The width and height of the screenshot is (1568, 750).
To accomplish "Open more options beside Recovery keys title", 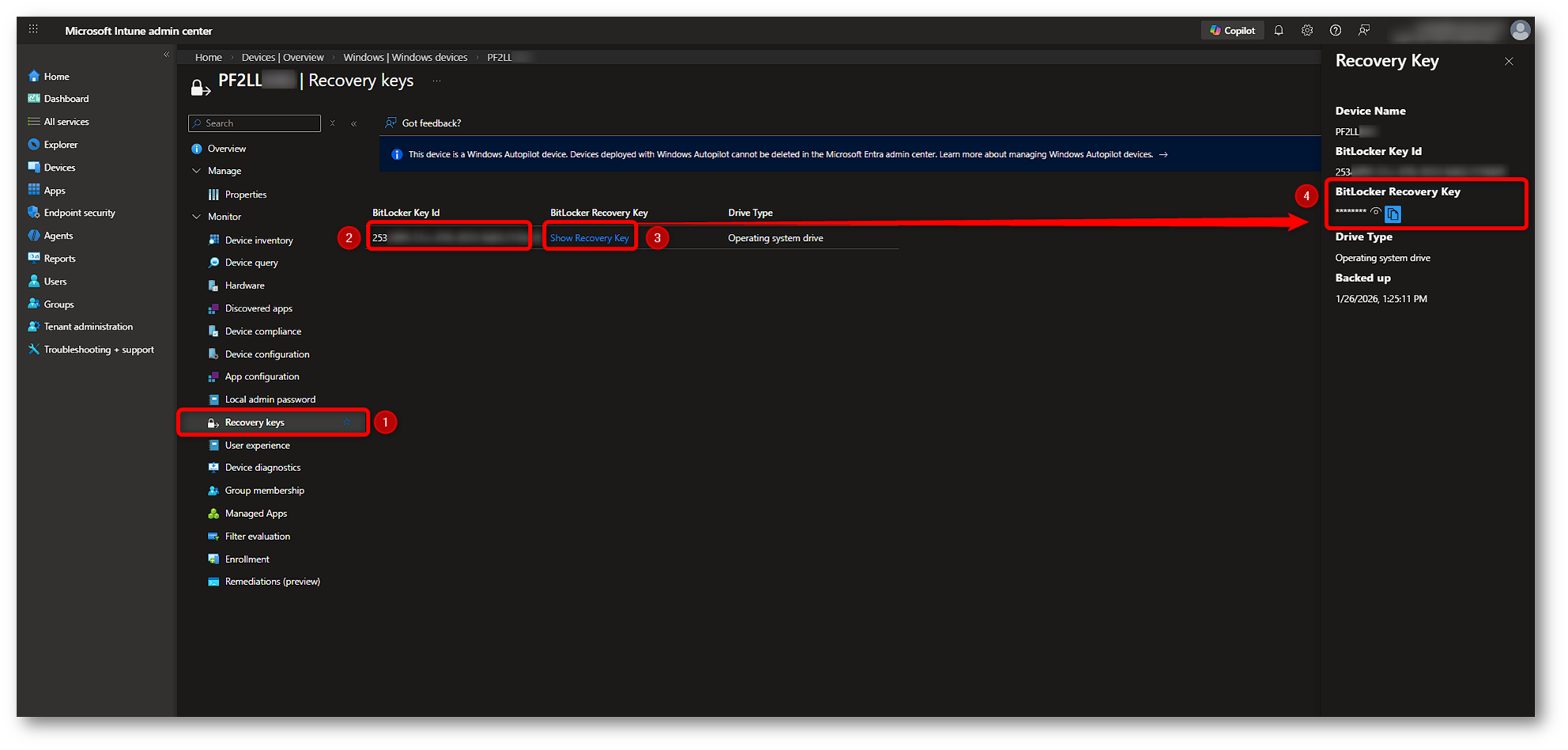I will coord(436,81).
